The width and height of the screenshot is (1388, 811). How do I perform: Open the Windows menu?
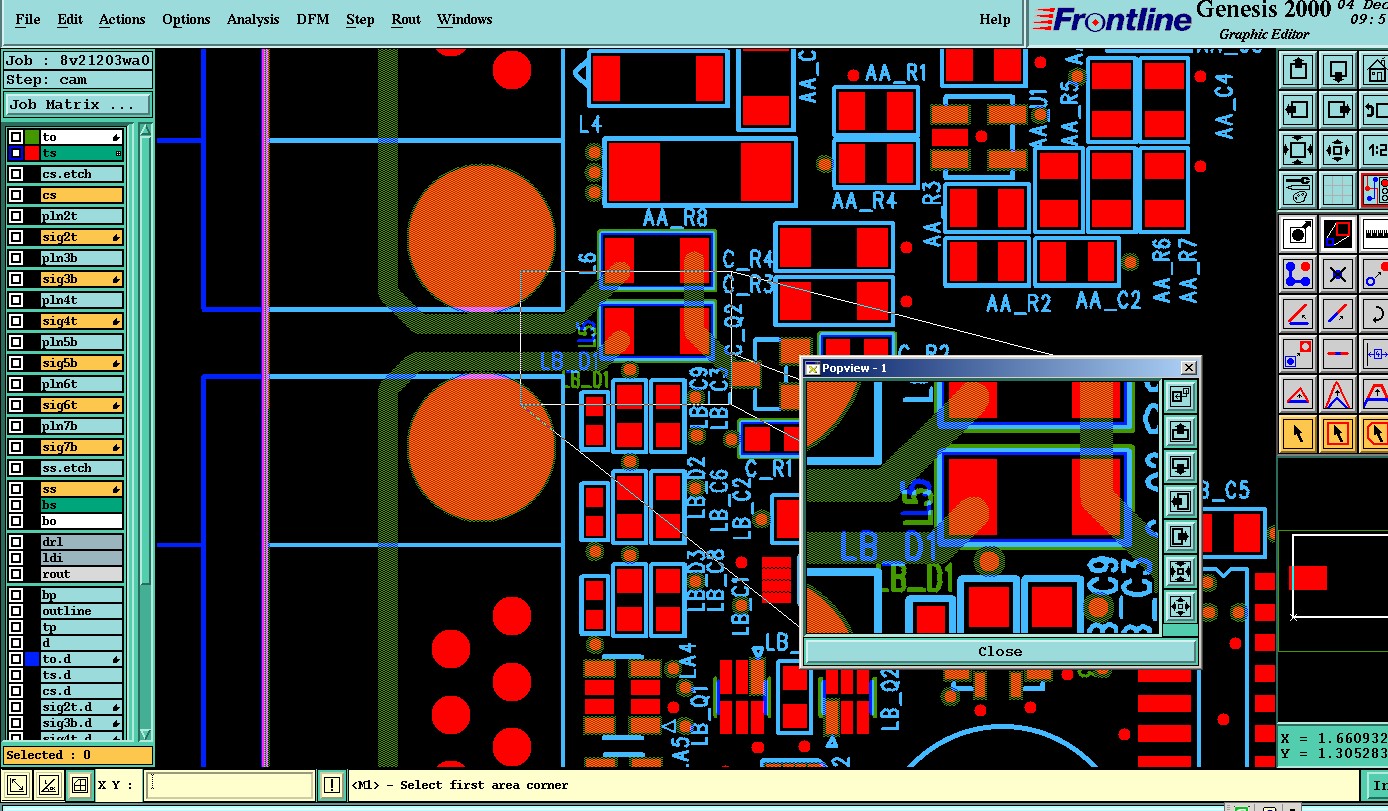point(464,19)
